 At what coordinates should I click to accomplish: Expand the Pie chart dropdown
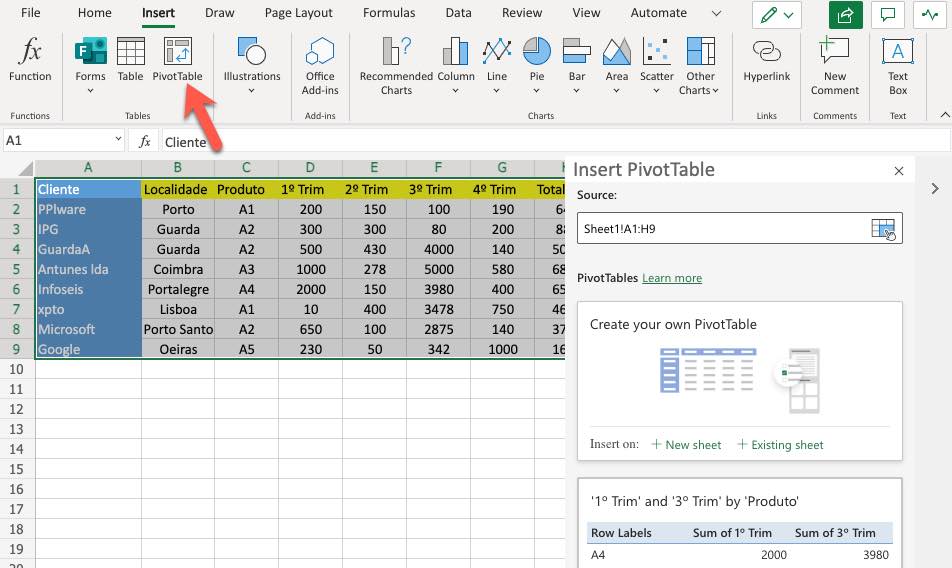tap(536, 91)
